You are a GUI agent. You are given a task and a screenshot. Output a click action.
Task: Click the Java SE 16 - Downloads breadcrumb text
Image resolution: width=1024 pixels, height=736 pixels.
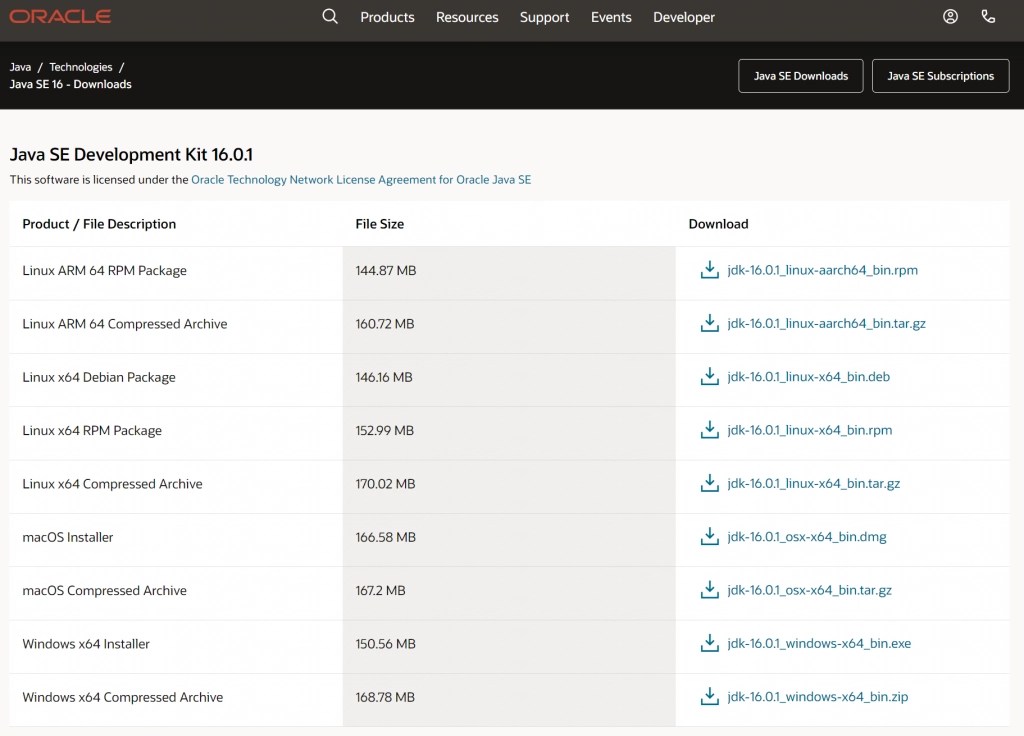pyautogui.click(x=71, y=84)
